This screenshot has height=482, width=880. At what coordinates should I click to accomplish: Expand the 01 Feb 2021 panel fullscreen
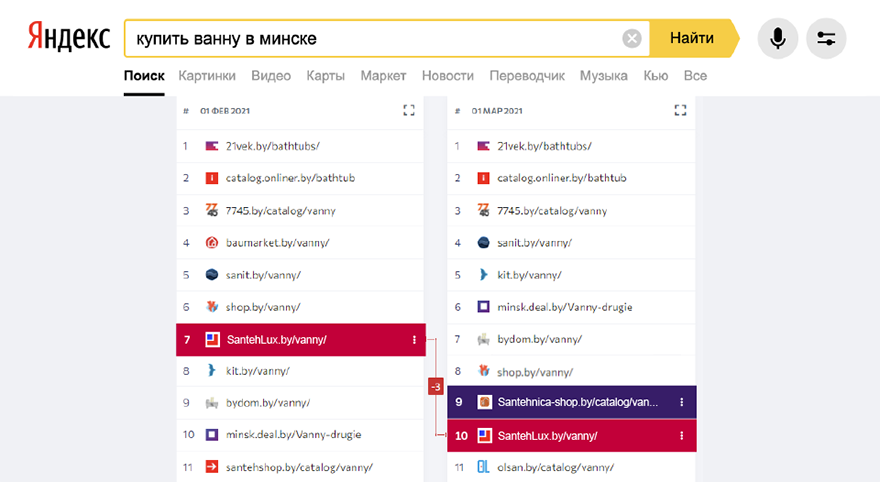(408, 110)
